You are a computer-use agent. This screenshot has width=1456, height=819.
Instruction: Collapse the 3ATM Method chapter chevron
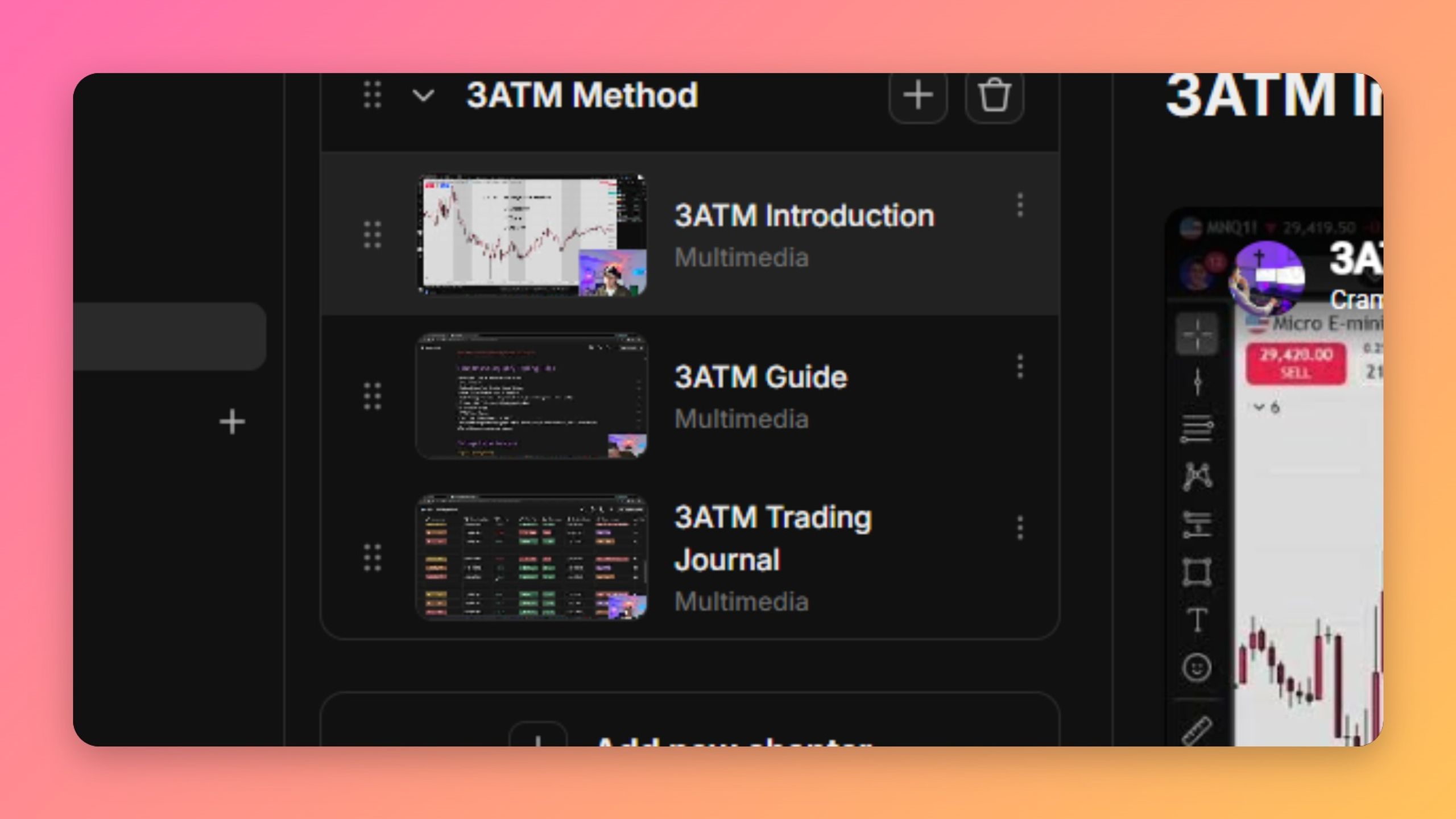pos(423,95)
